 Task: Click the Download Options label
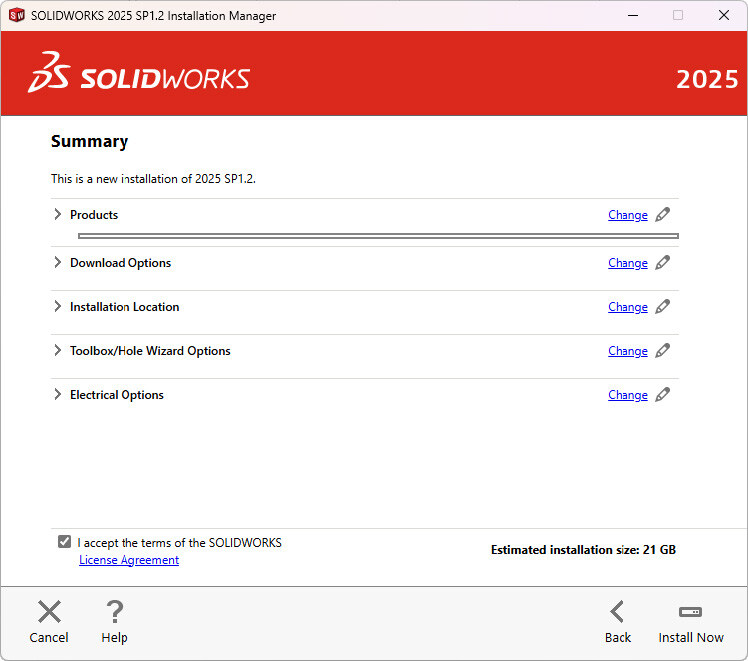120,263
